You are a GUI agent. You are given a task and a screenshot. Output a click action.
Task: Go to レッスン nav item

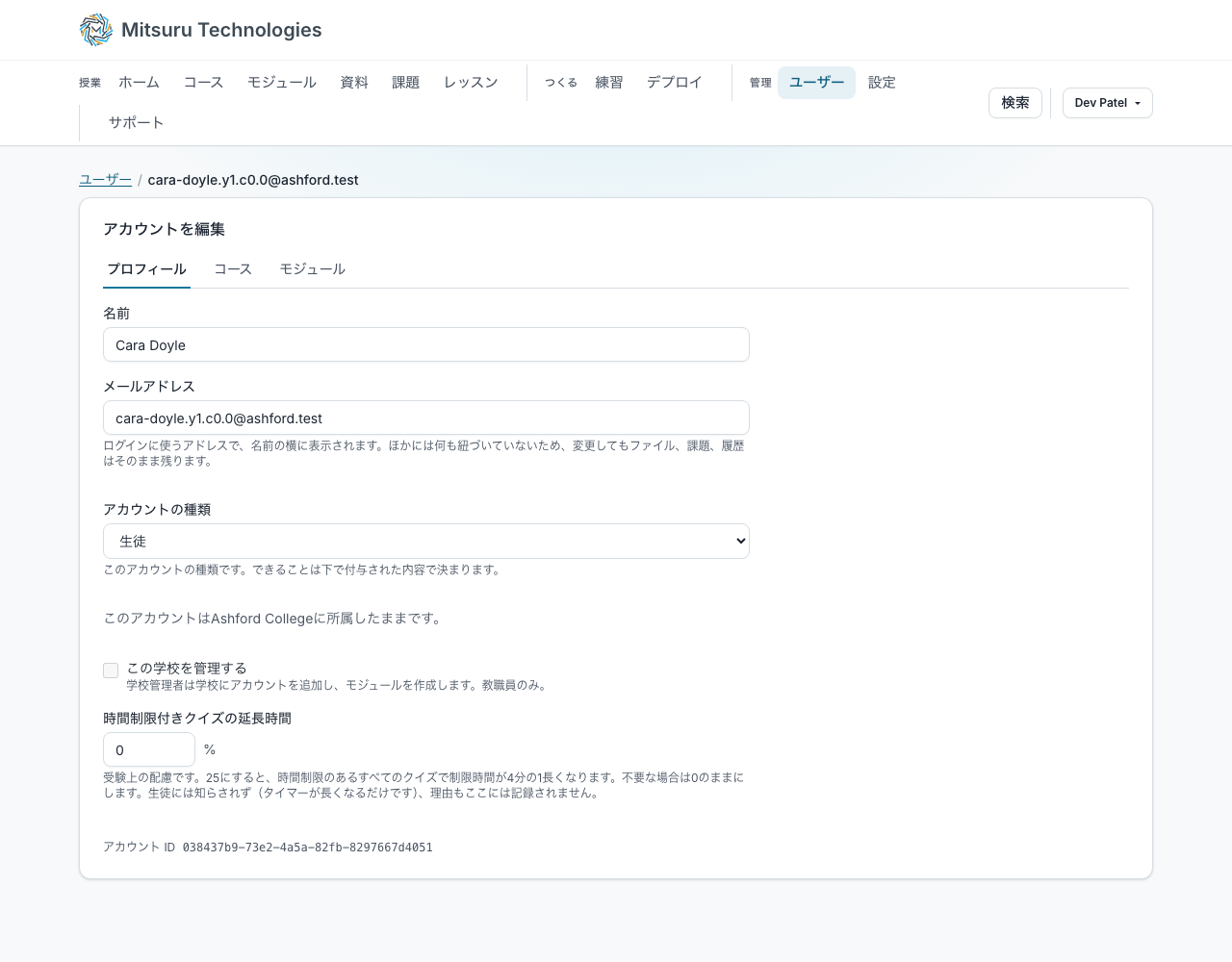click(471, 83)
